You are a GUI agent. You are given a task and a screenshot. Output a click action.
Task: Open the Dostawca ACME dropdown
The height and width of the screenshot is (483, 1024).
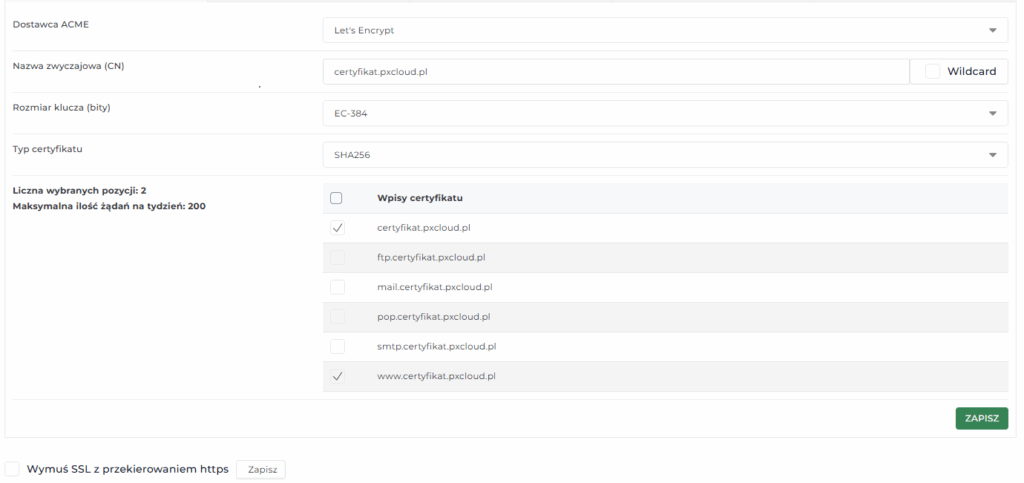[x=664, y=30]
